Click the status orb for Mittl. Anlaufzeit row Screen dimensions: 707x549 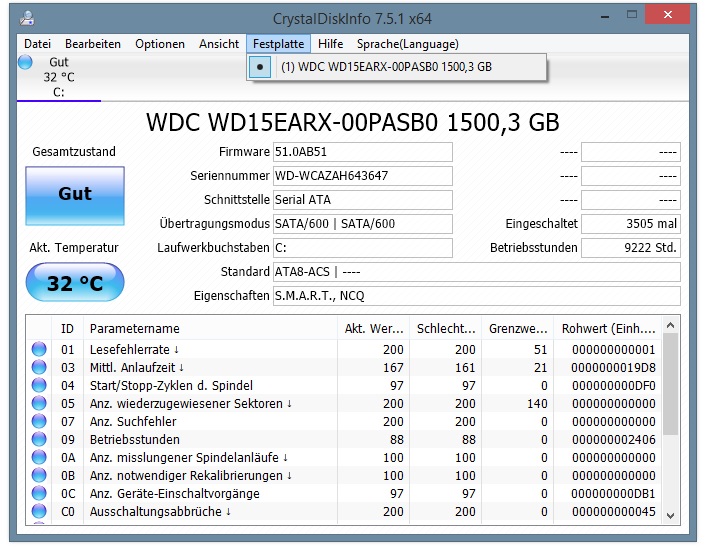[x=39, y=367]
